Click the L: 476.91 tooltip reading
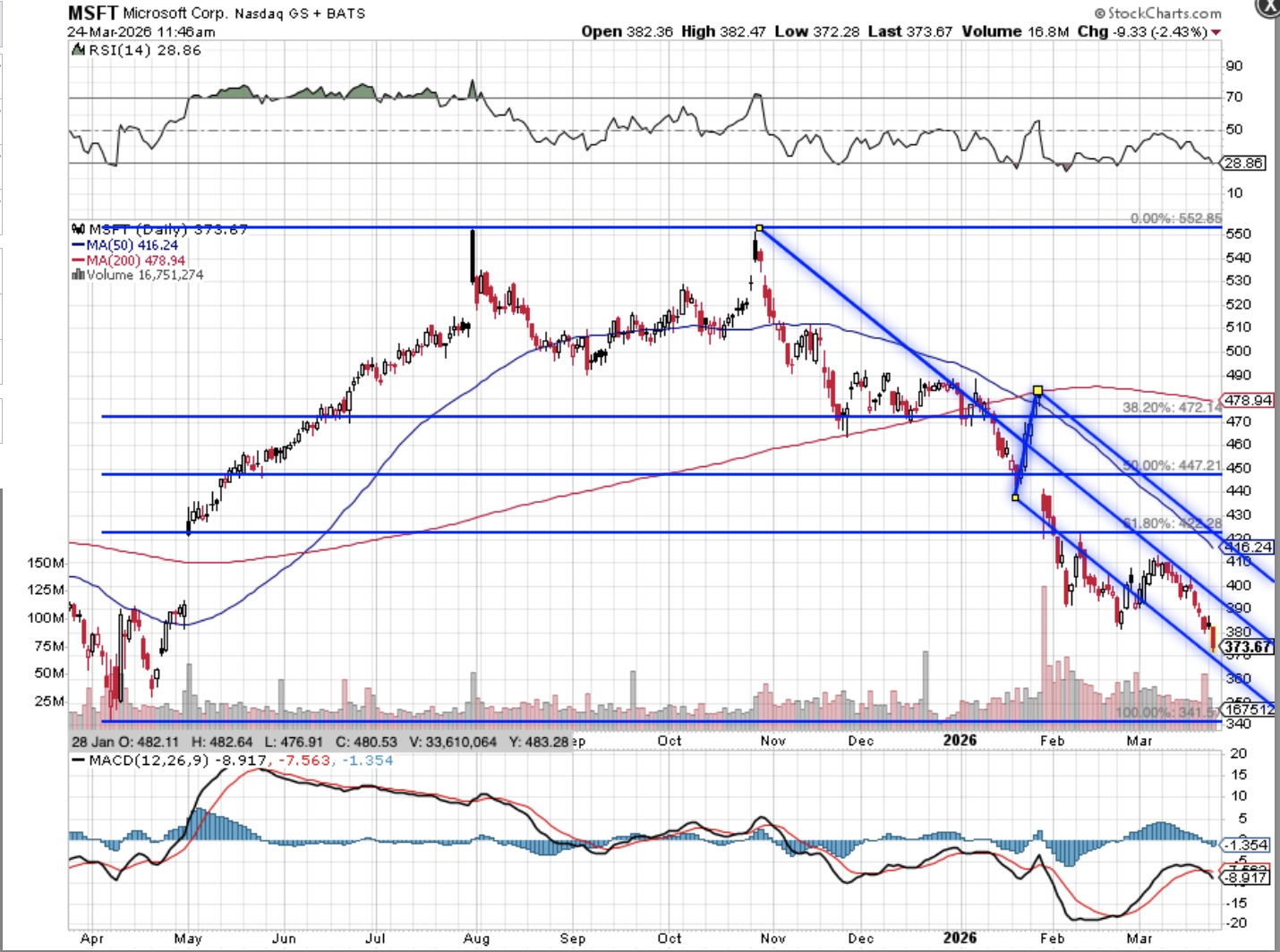Image resolution: width=1280 pixels, height=952 pixels. click(294, 742)
